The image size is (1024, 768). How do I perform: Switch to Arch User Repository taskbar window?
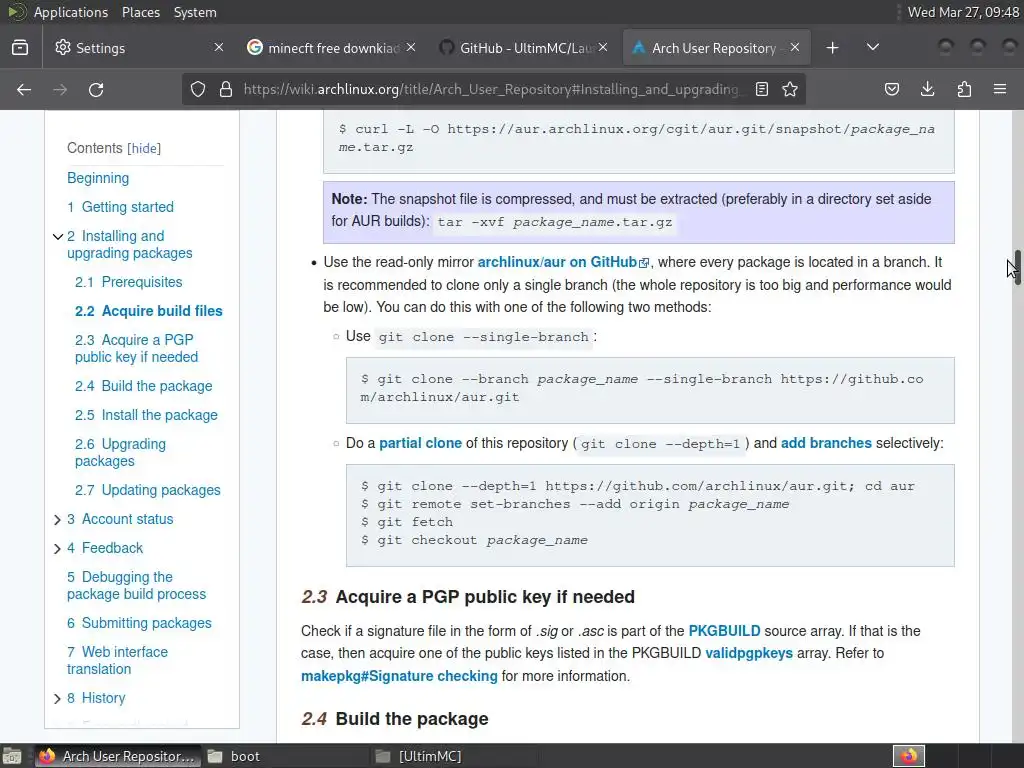tap(118, 756)
